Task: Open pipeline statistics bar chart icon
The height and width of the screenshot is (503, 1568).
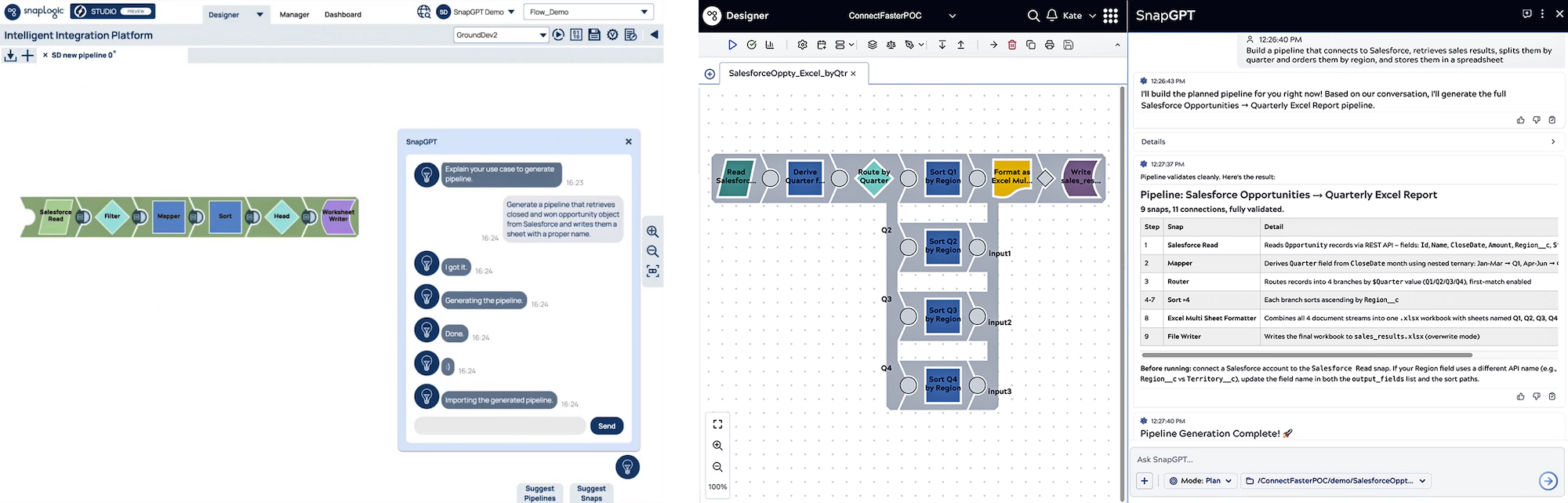Action: [770, 45]
